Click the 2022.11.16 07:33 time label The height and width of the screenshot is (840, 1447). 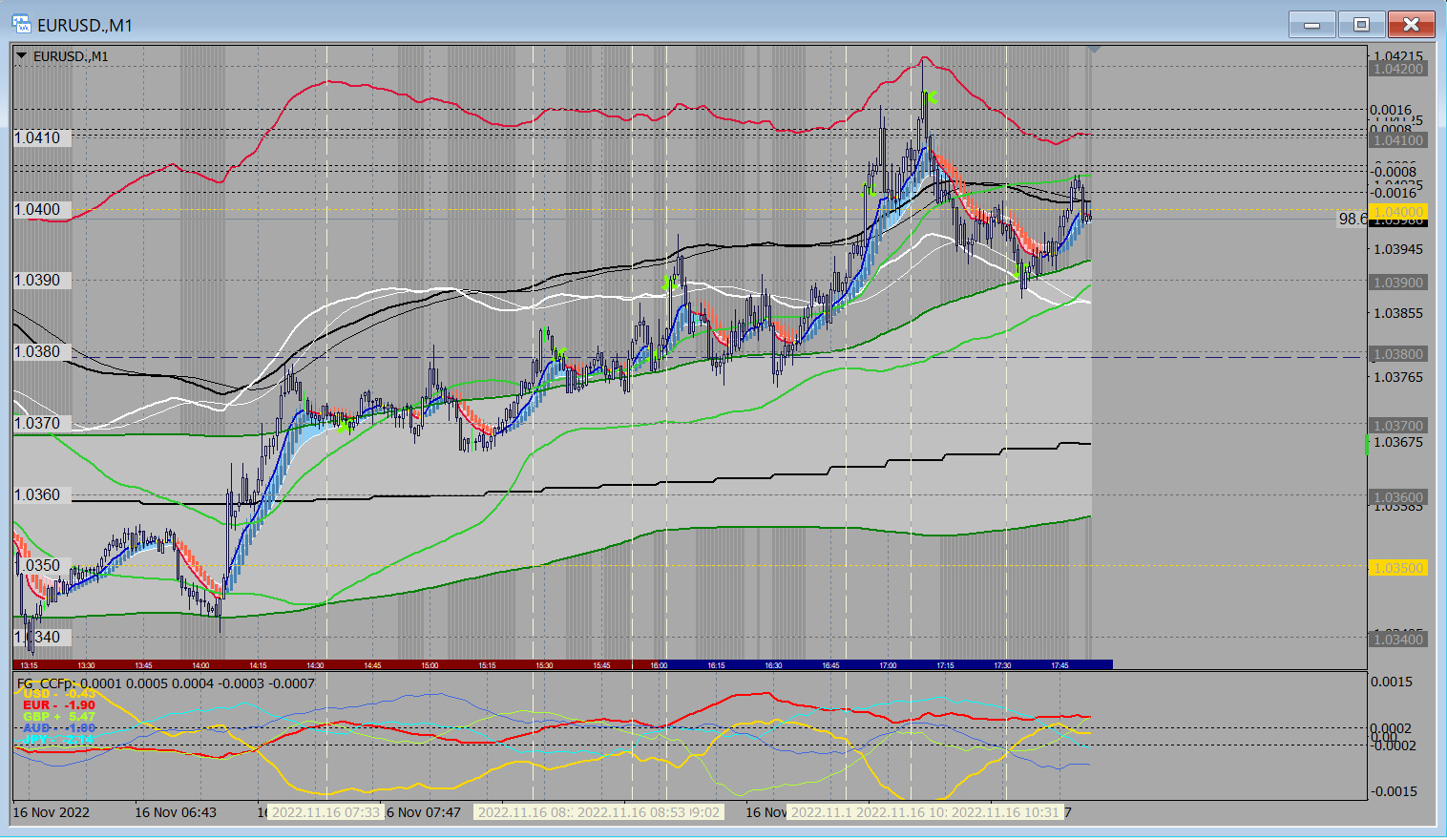coord(325,812)
